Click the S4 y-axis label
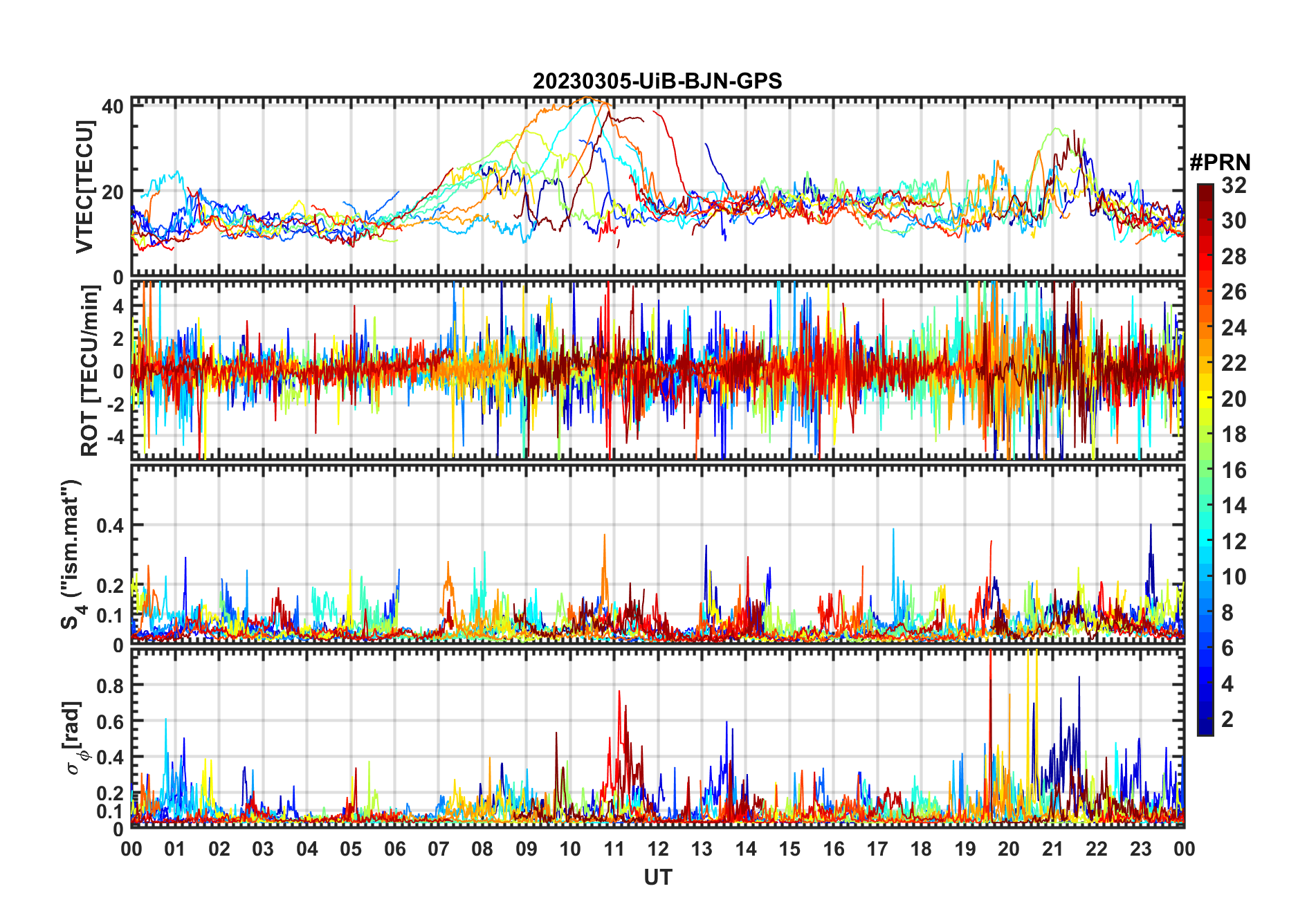The image size is (1316, 920). coord(72,554)
